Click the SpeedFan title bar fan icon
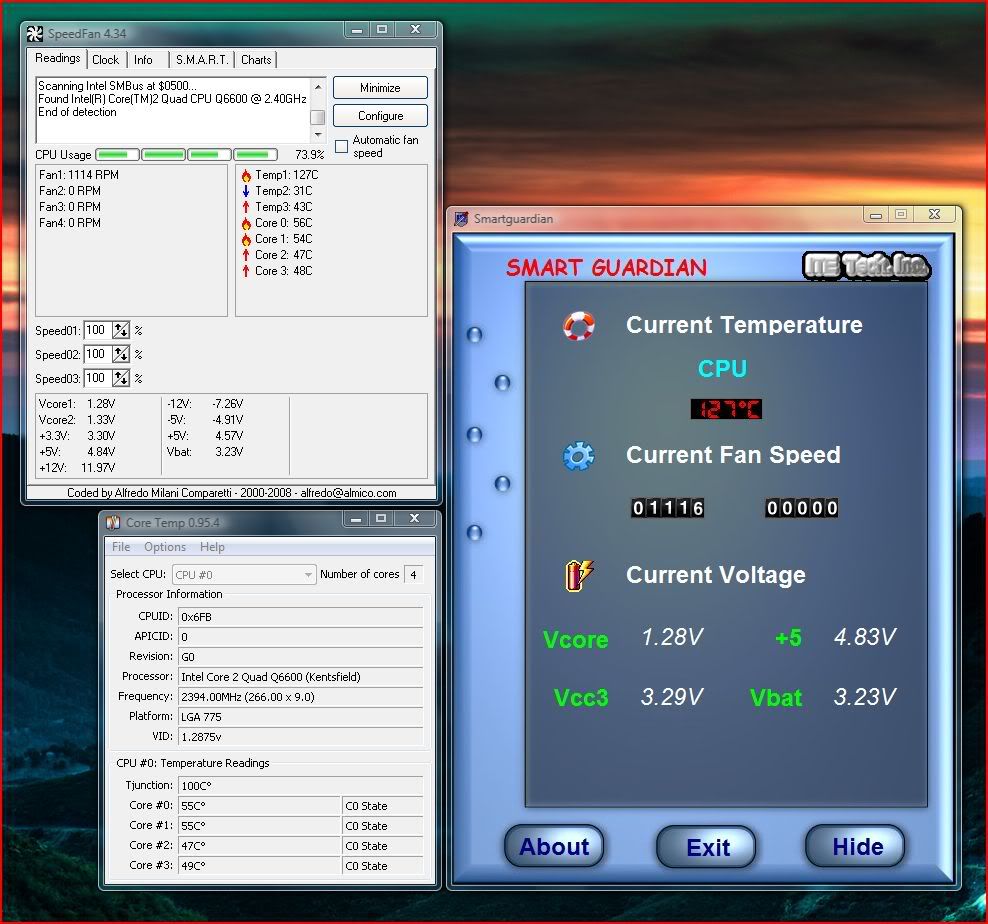Image resolution: width=988 pixels, height=924 pixels. pos(35,33)
